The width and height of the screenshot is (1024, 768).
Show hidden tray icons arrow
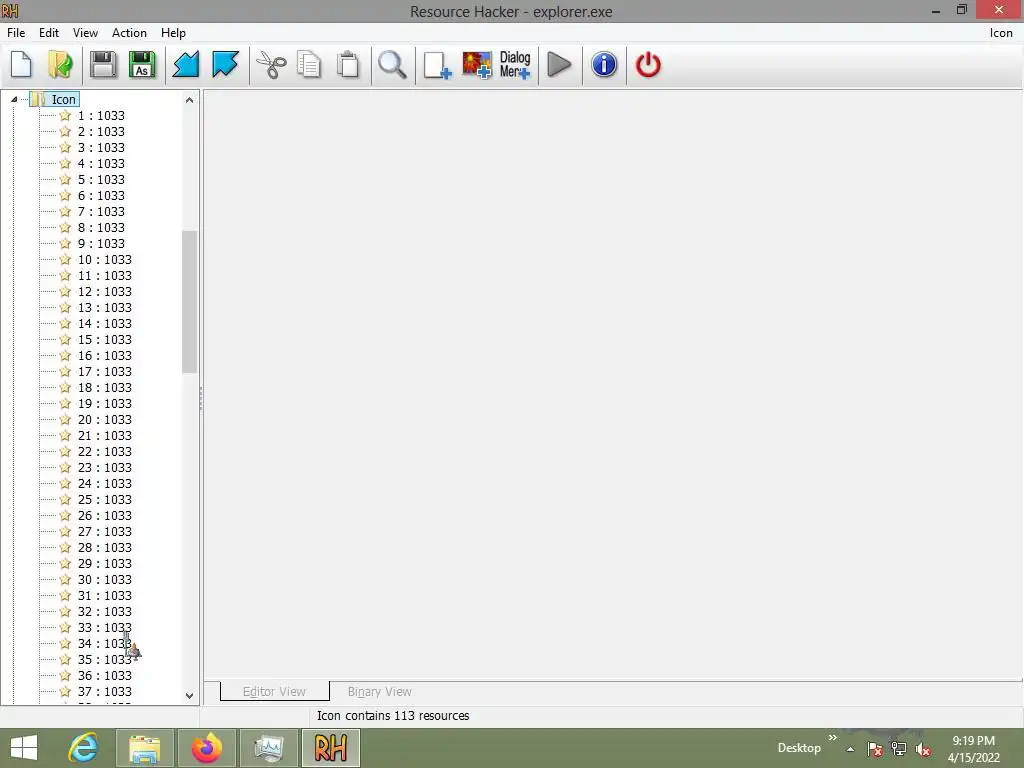click(x=850, y=749)
